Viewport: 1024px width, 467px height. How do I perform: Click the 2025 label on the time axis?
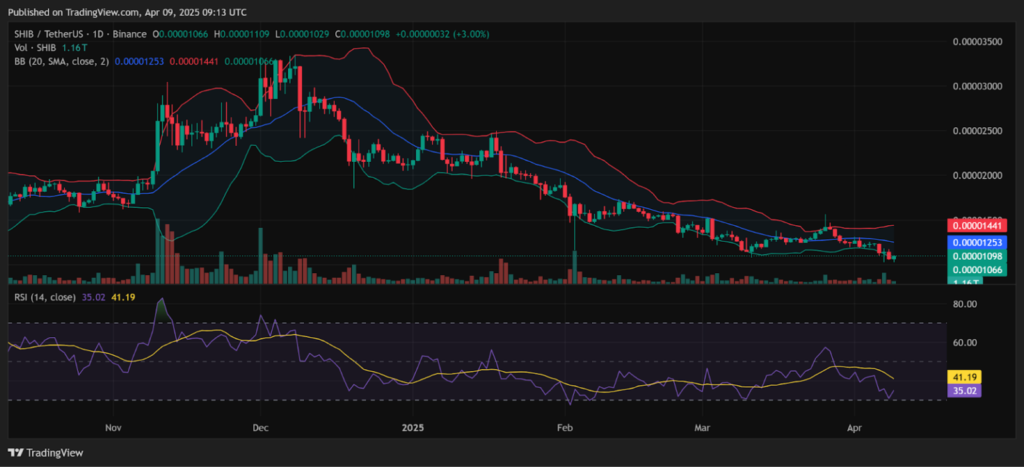click(411, 425)
